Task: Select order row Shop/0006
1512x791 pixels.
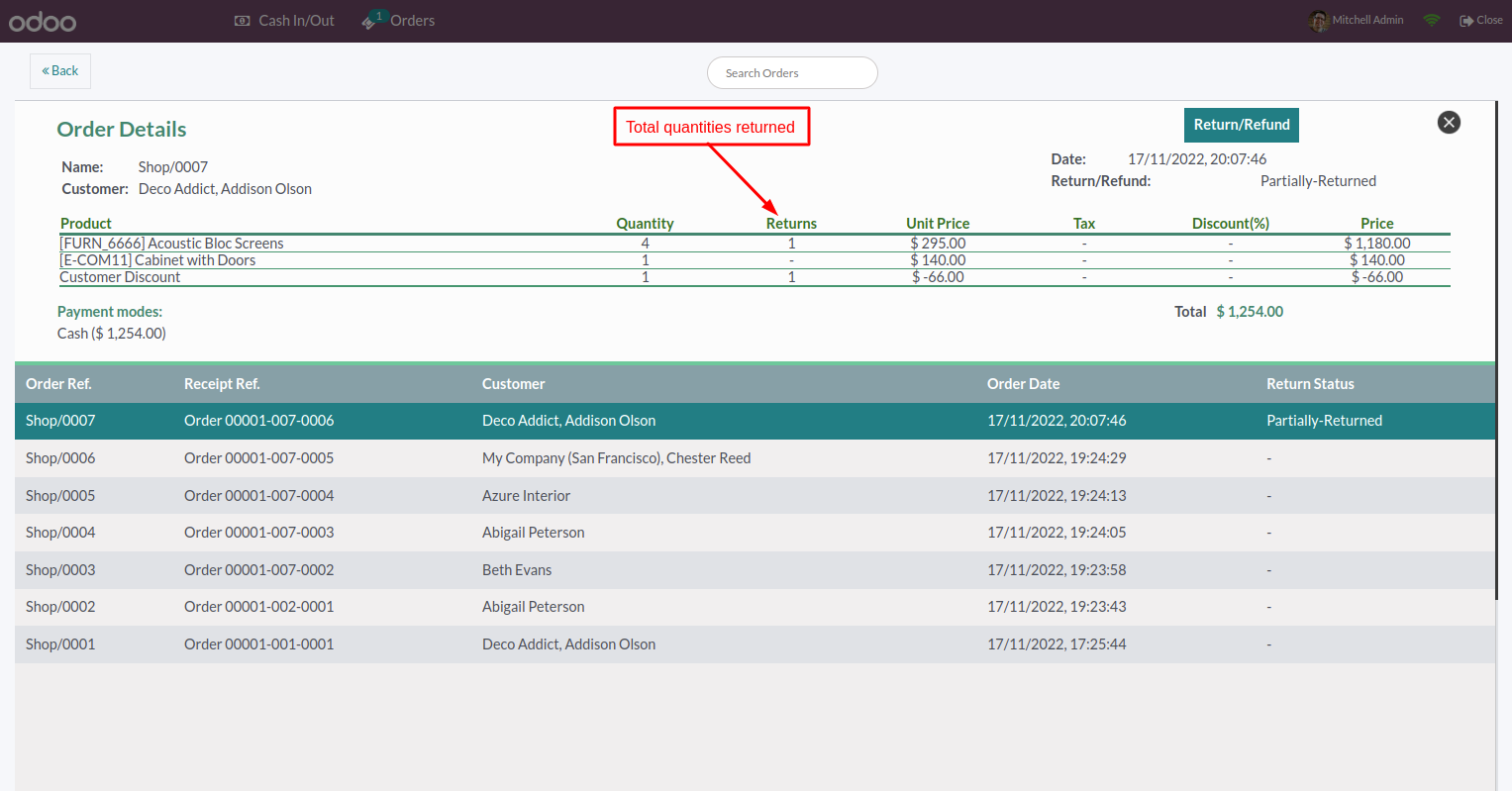Action: coord(755,458)
